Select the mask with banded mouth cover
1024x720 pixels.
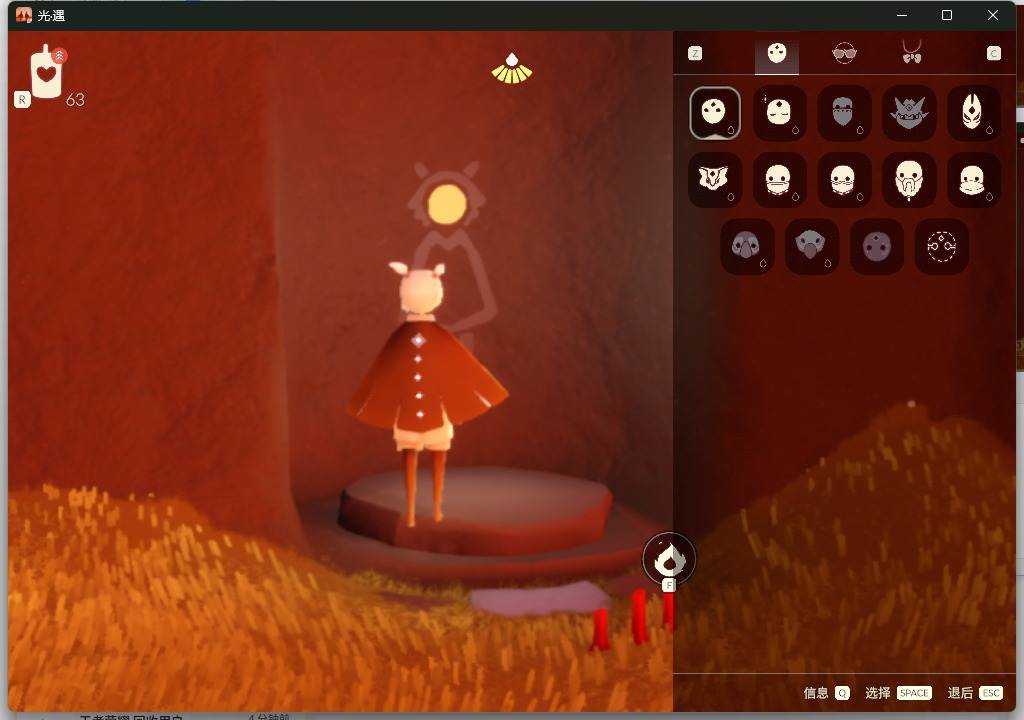tap(779, 180)
